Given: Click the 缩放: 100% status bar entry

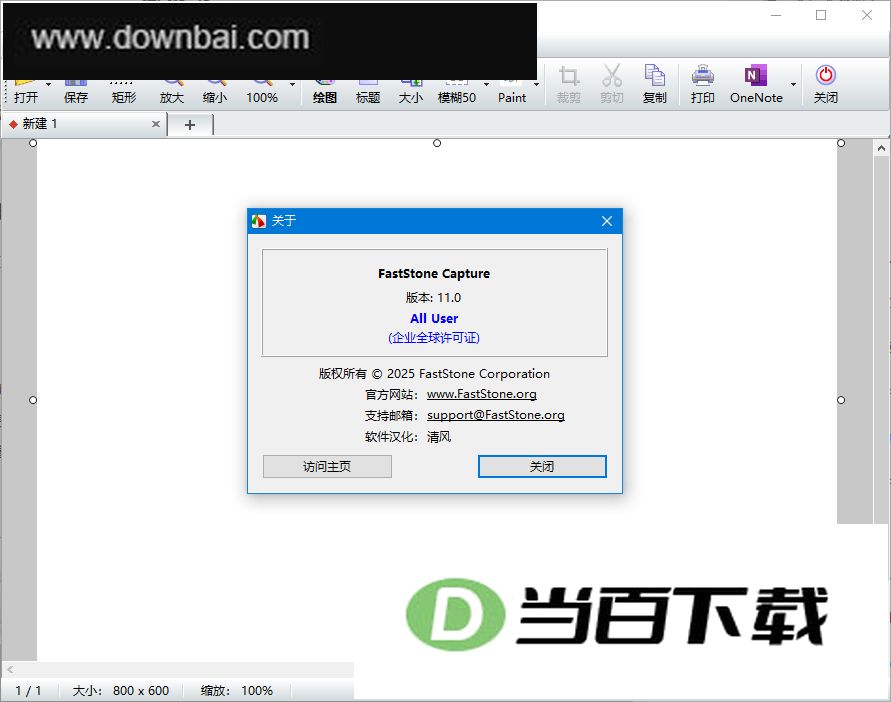Looking at the screenshot, I should [x=236, y=691].
